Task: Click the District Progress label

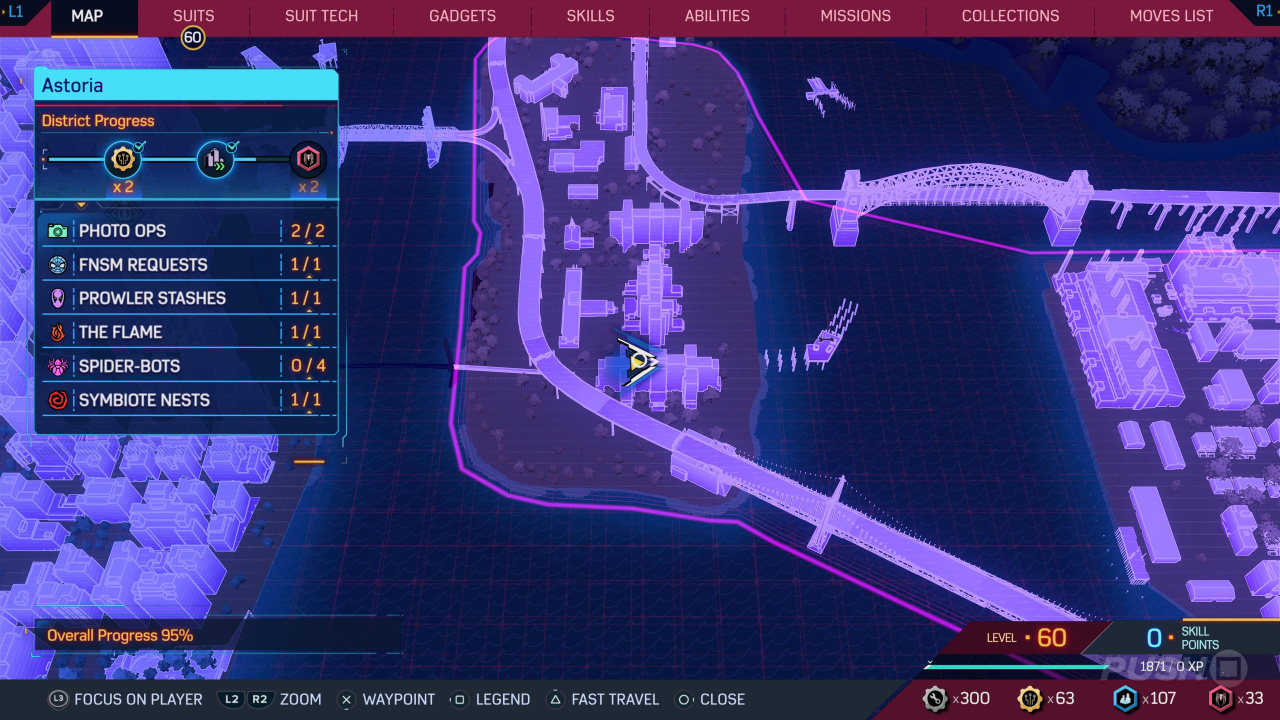Action: pyautogui.click(x=98, y=121)
